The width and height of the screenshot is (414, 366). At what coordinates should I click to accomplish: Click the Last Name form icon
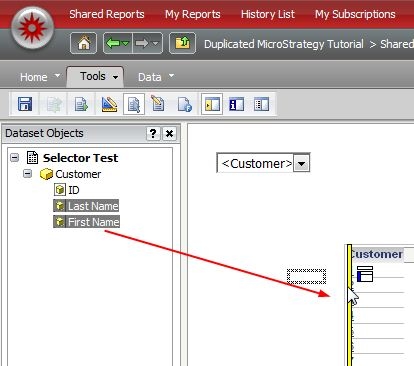pyautogui.click(x=60, y=206)
